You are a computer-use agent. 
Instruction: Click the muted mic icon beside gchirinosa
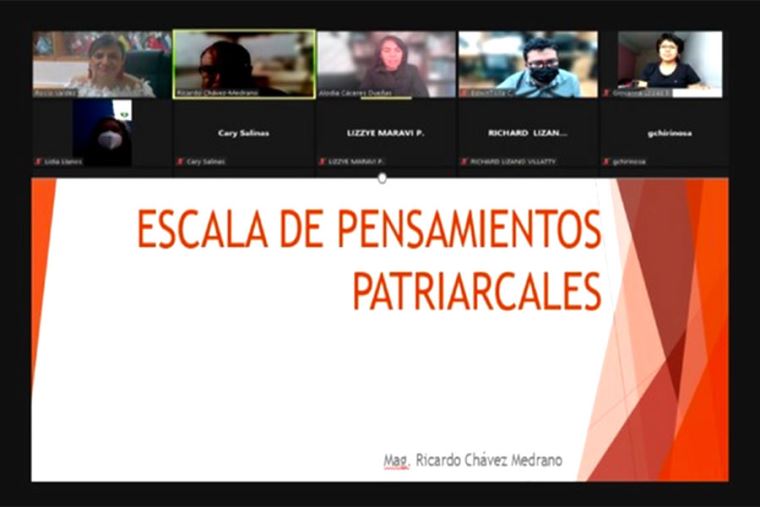click(606, 161)
